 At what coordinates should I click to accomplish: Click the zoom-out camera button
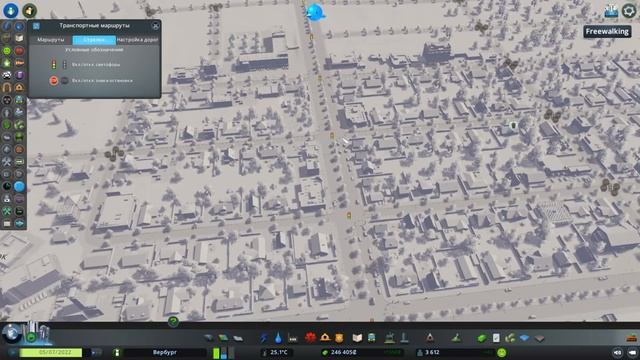point(617,352)
